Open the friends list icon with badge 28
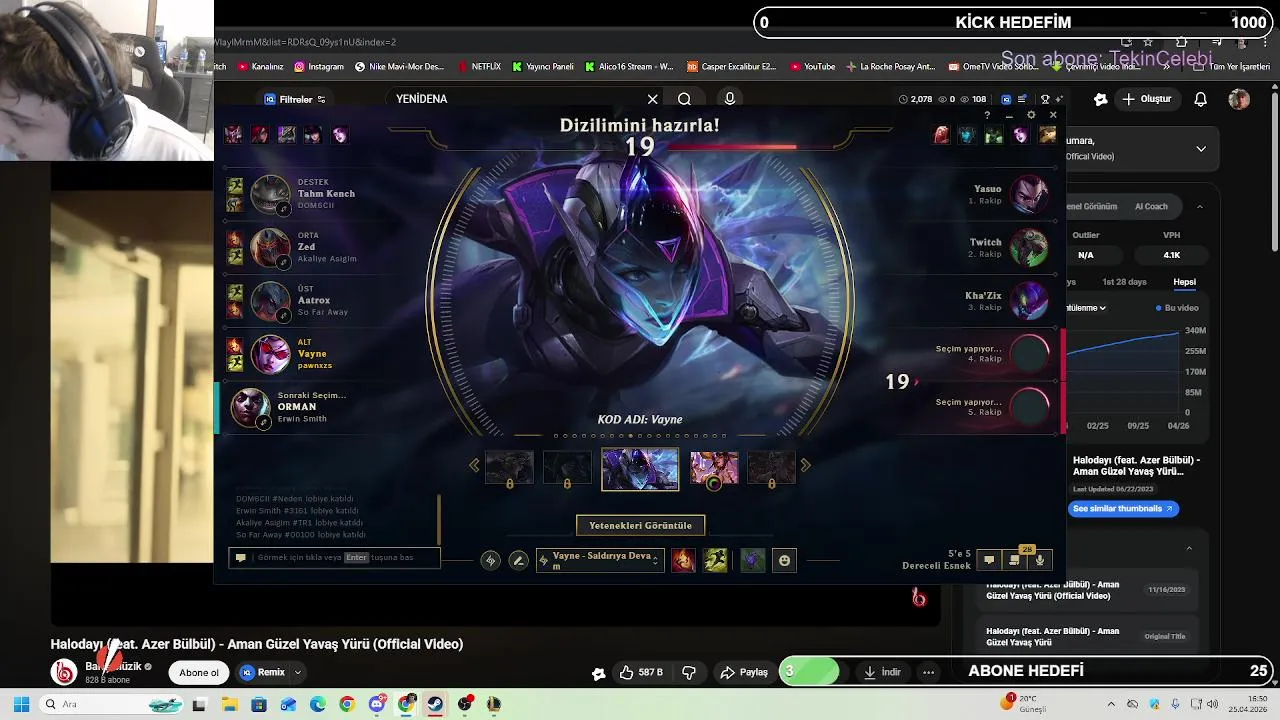The image size is (1280, 720). tap(1014, 560)
